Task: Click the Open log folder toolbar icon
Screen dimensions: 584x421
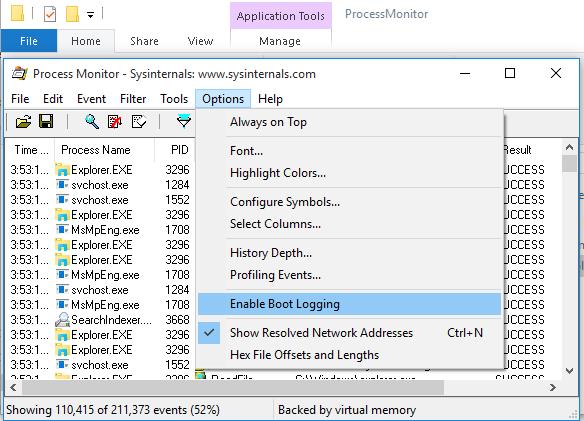Action: 23,121
